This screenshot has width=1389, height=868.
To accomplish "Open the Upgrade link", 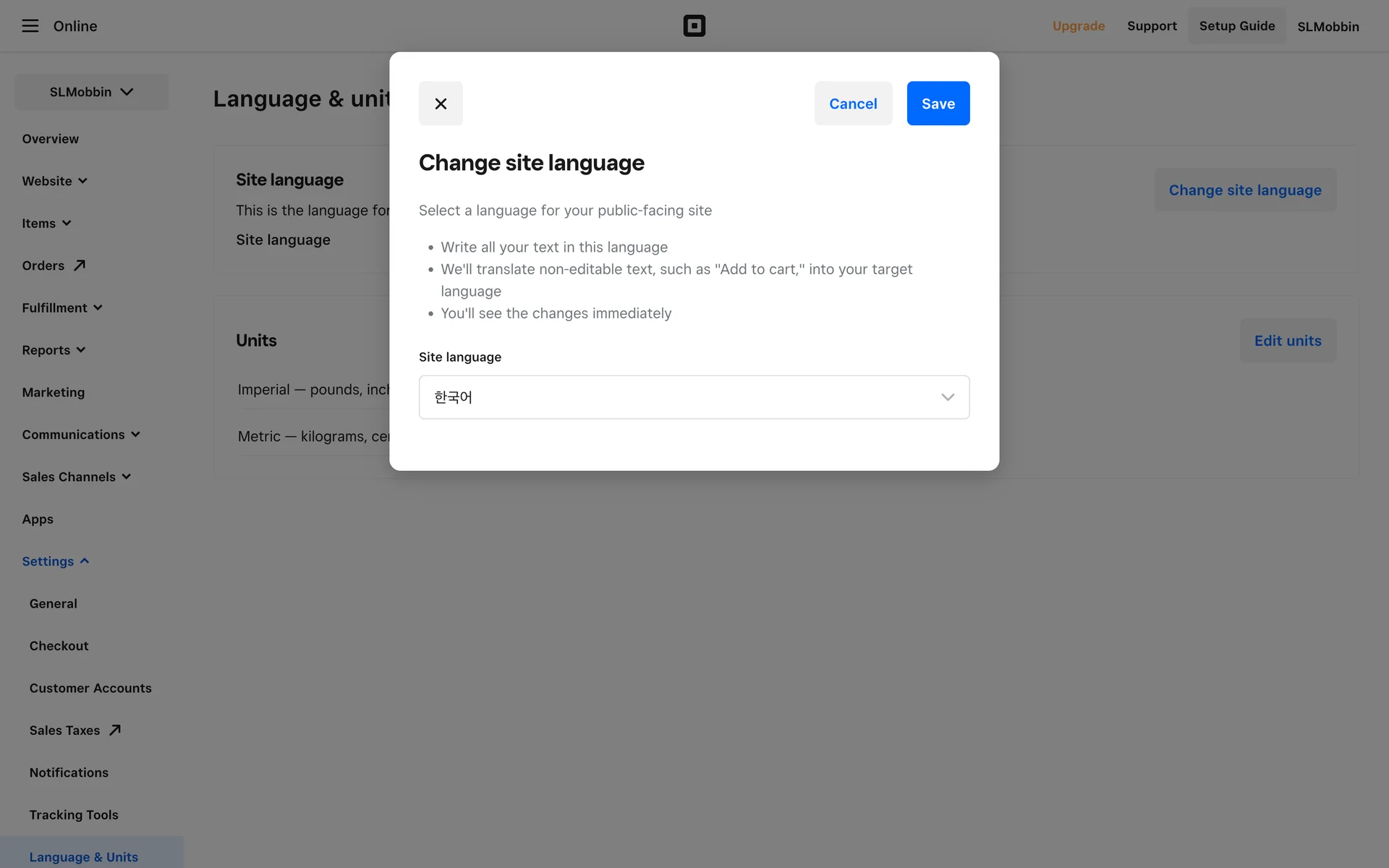I will (x=1078, y=26).
